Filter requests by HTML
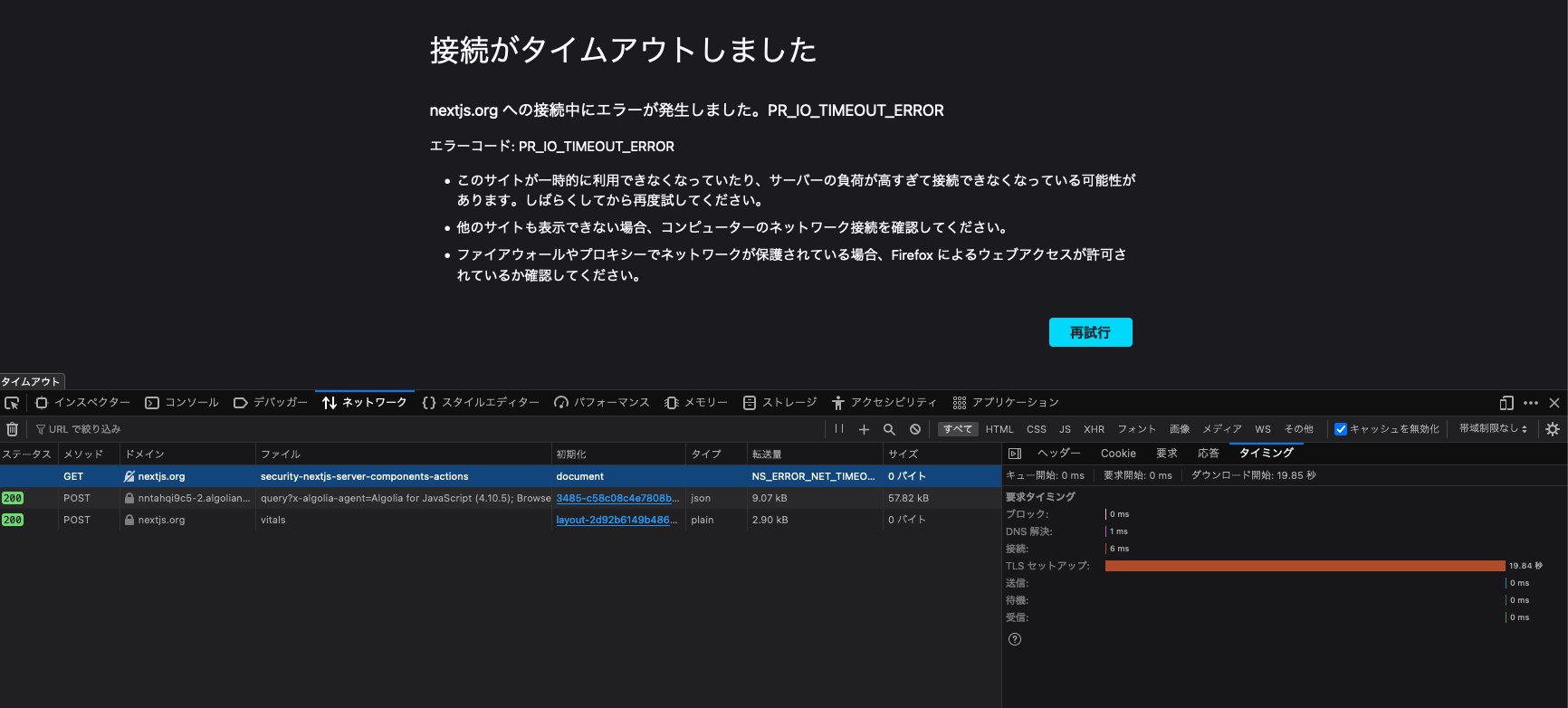The width and height of the screenshot is (1568, 708). click(x=999, y=429)
